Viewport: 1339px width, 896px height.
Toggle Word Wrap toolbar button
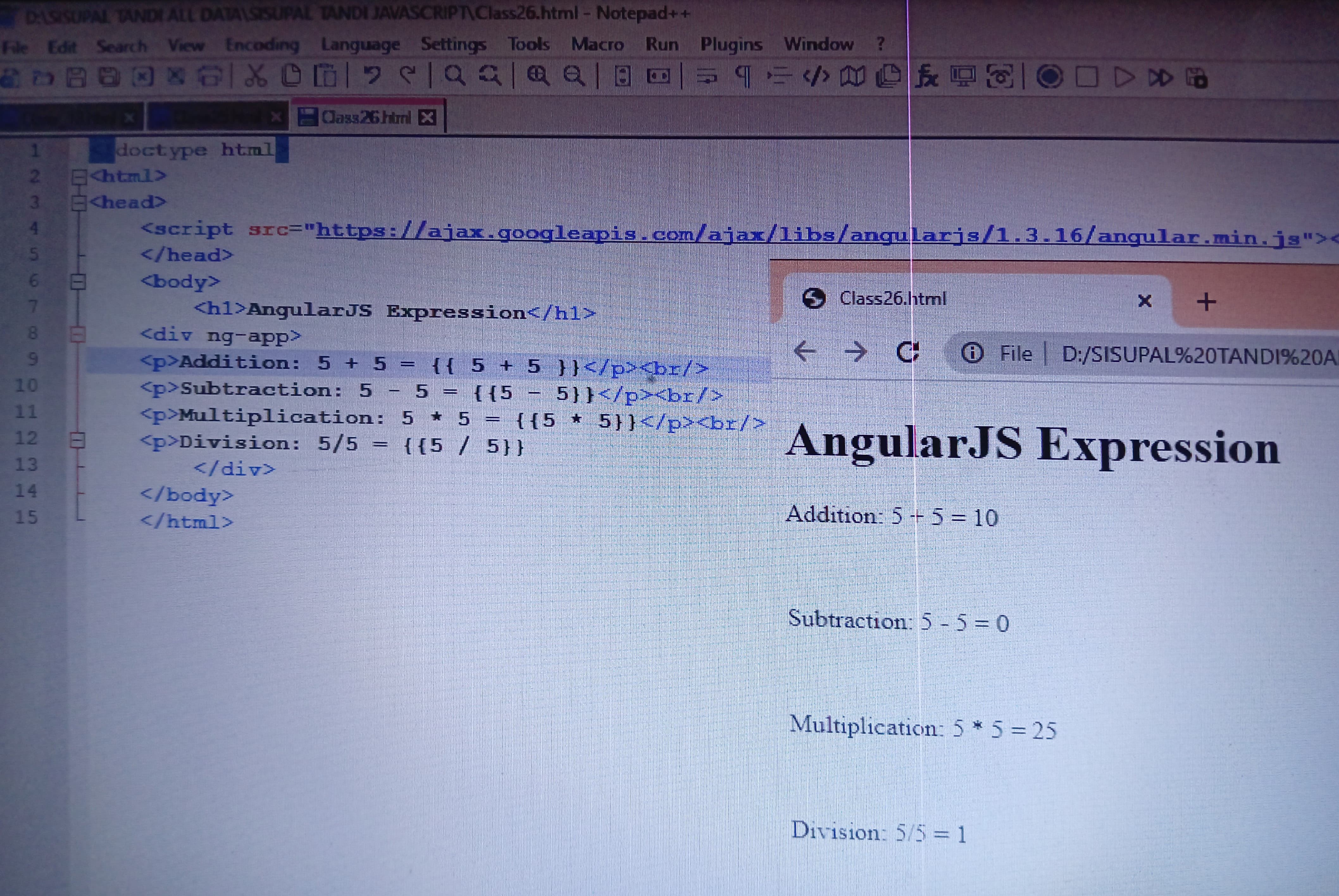tap(707, 76)
